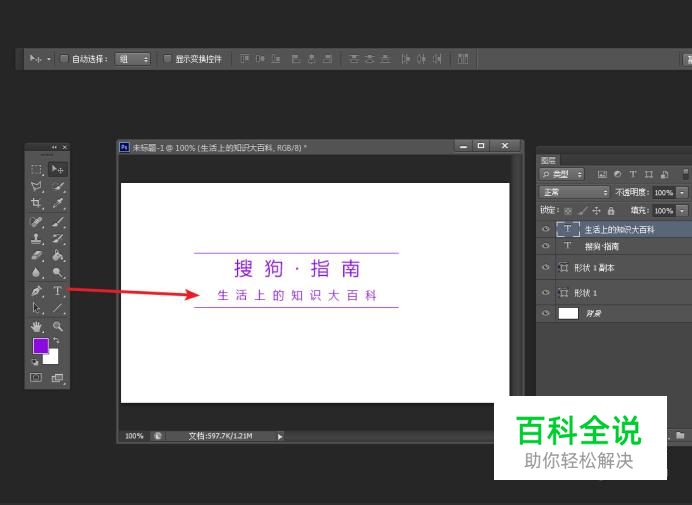Click the opacity 100% input field

pyautogui.click(x=664, y=192)
